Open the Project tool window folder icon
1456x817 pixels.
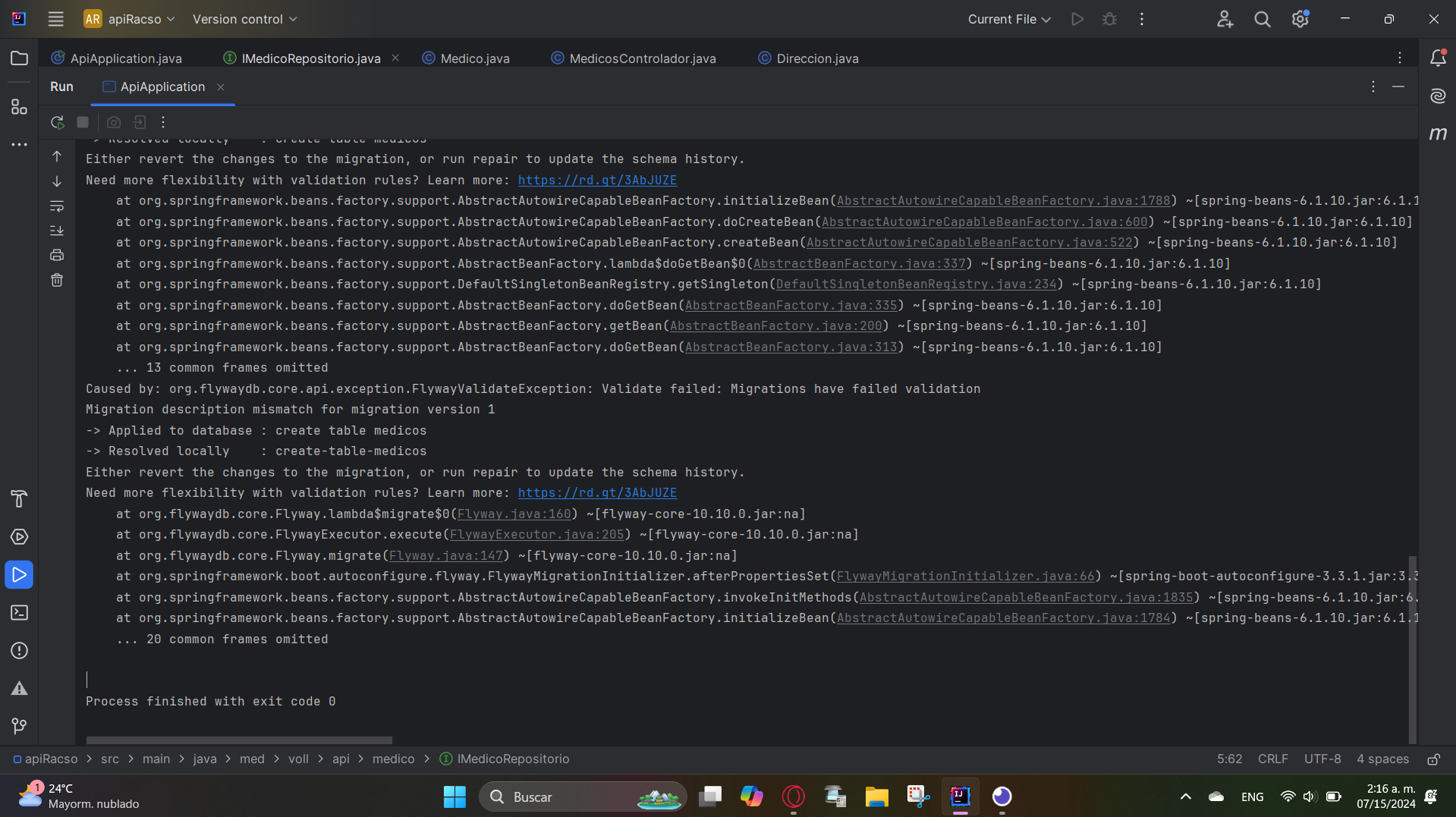(19, 58)
